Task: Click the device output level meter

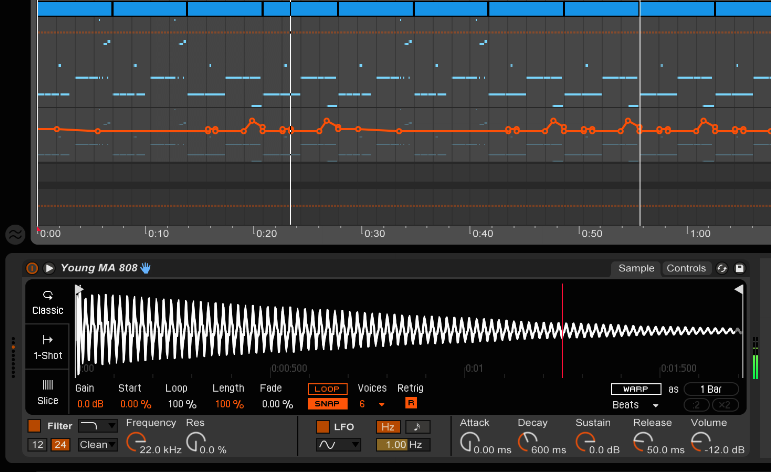Action: (756, 358)
